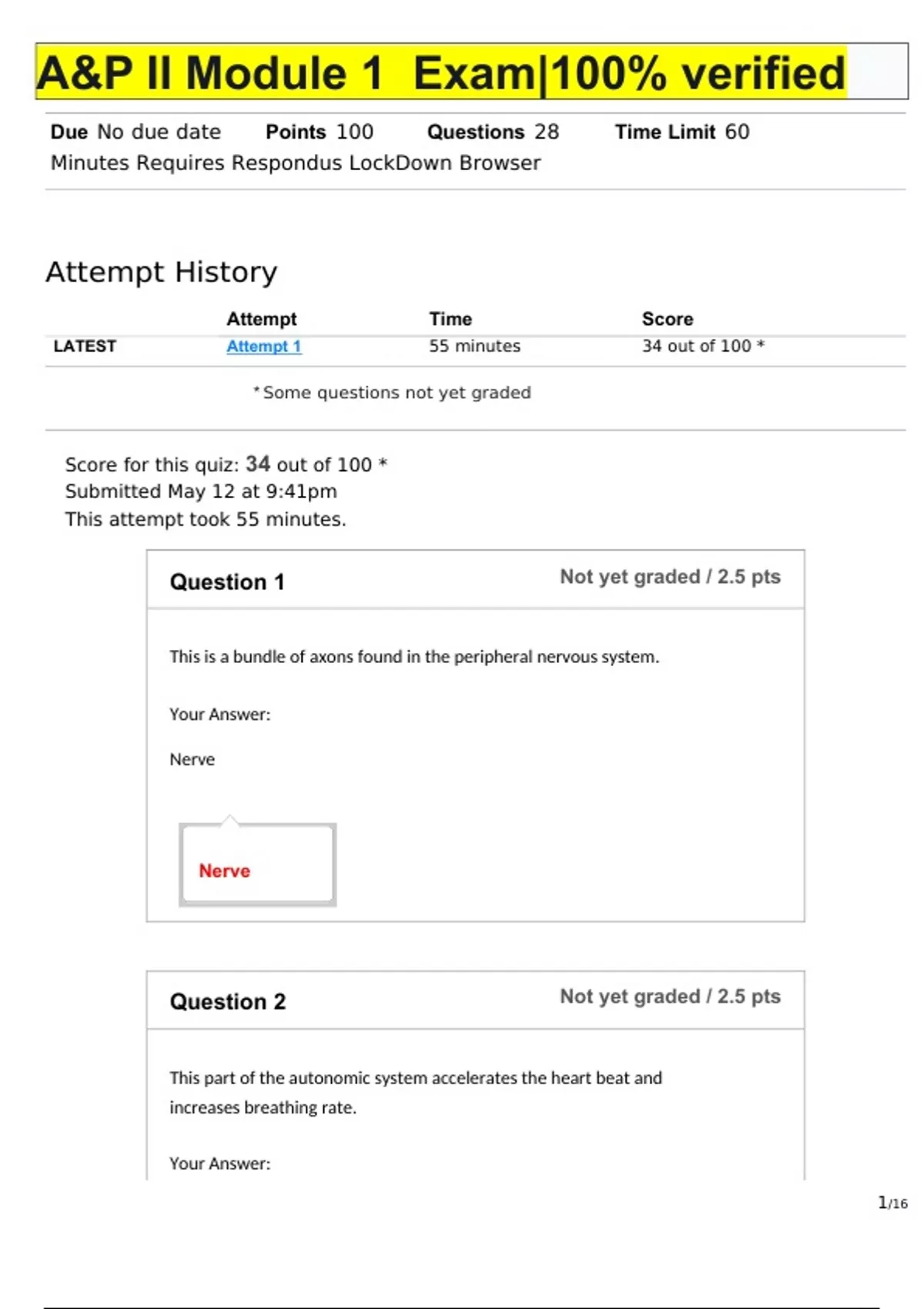This screenshot has height=1309, width=924.
Task: Click the Attempt column header
Action: (261, 319)
